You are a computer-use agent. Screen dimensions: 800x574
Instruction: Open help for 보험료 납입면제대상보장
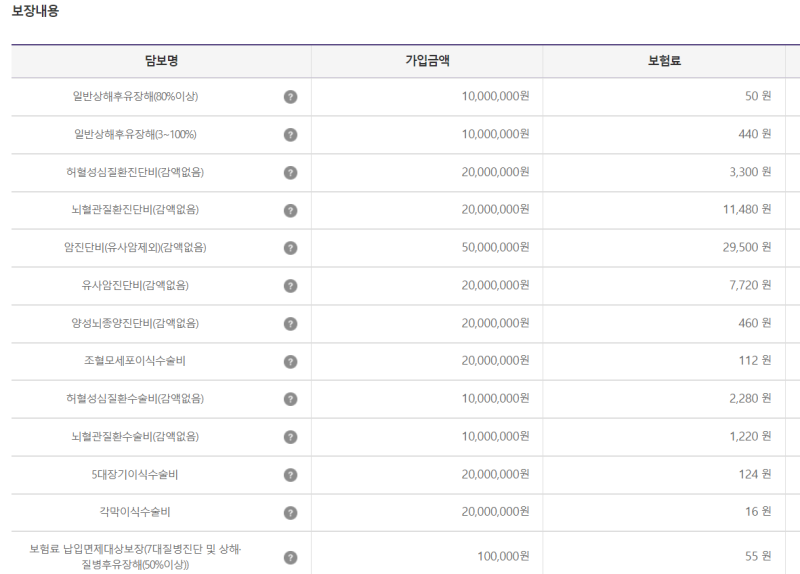290,558
